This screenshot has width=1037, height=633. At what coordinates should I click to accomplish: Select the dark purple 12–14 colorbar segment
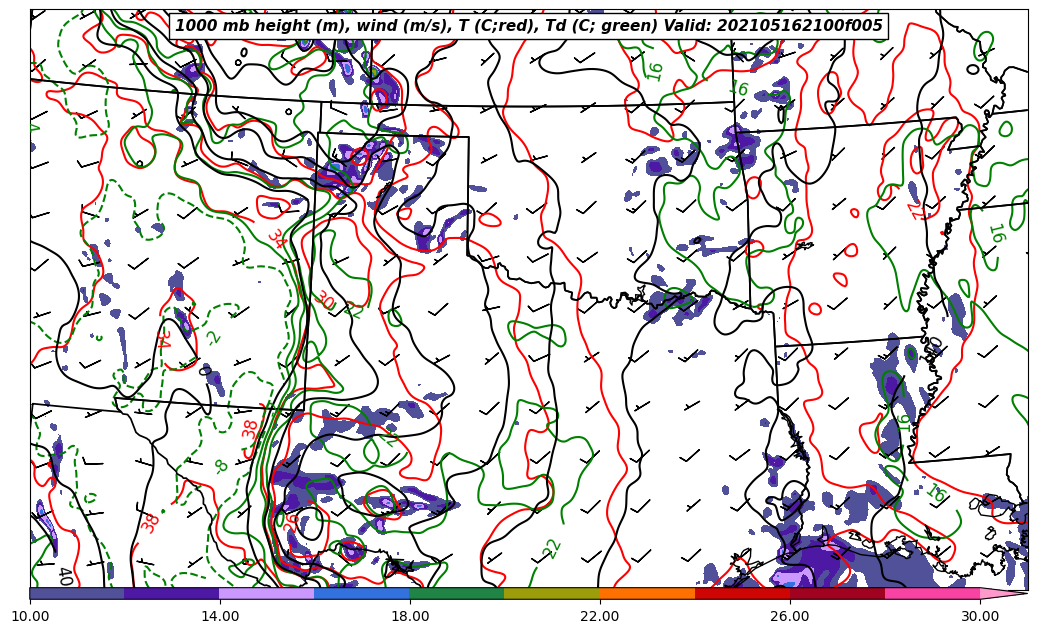(172, 593)
